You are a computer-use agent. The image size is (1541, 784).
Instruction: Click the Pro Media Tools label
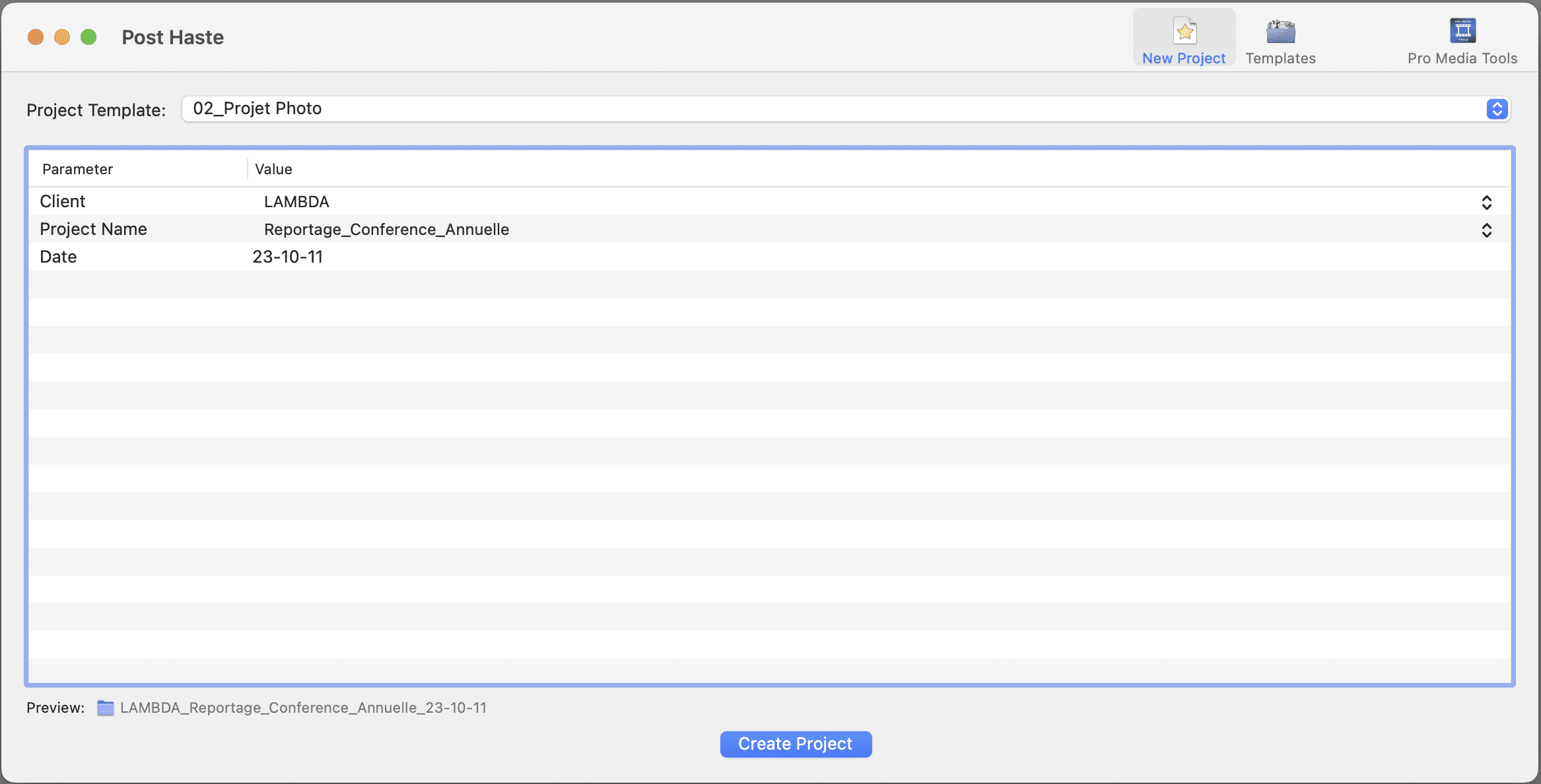coord(1462,58)
